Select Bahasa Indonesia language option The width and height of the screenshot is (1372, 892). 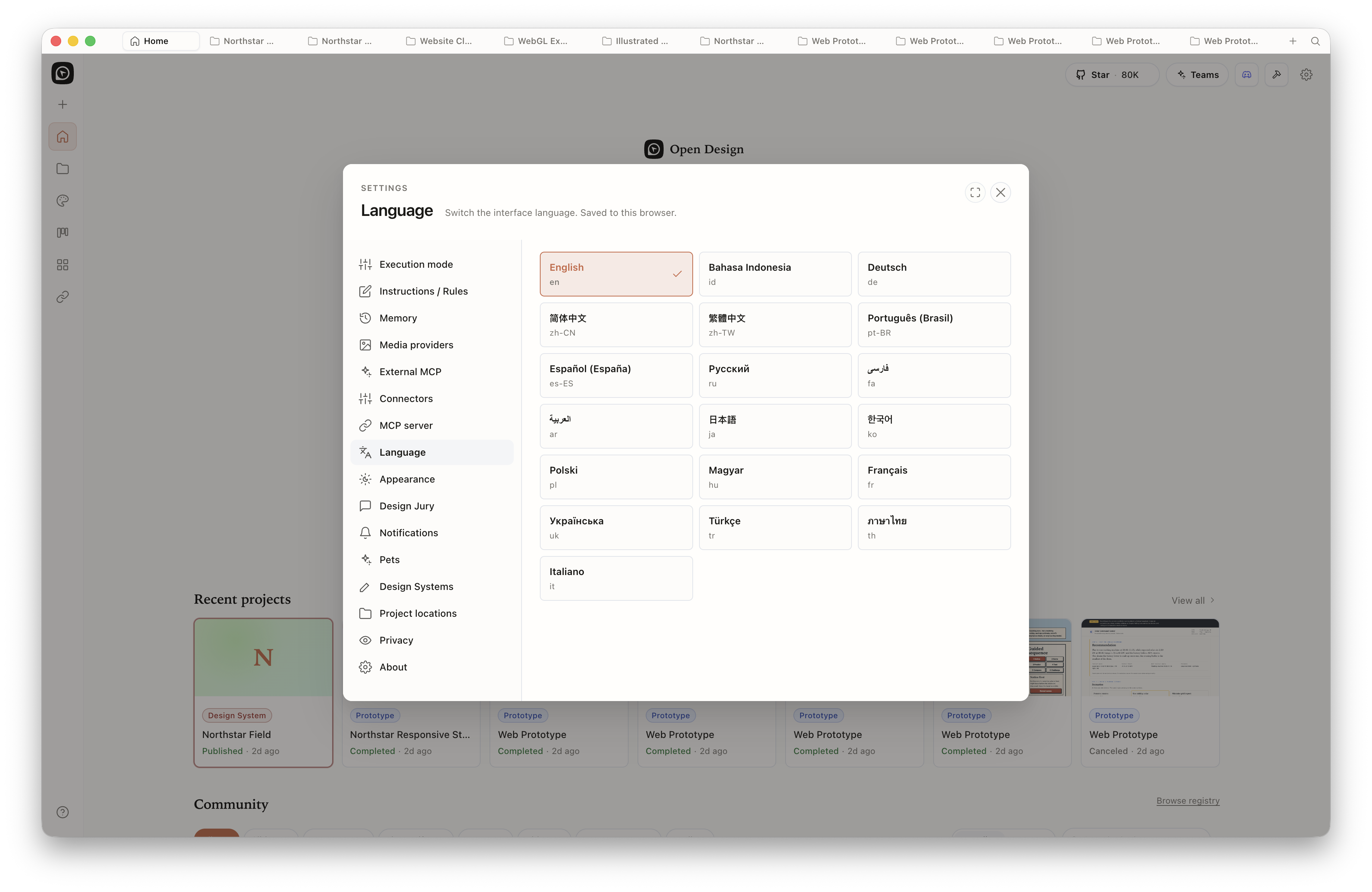(x=775, y=274)
